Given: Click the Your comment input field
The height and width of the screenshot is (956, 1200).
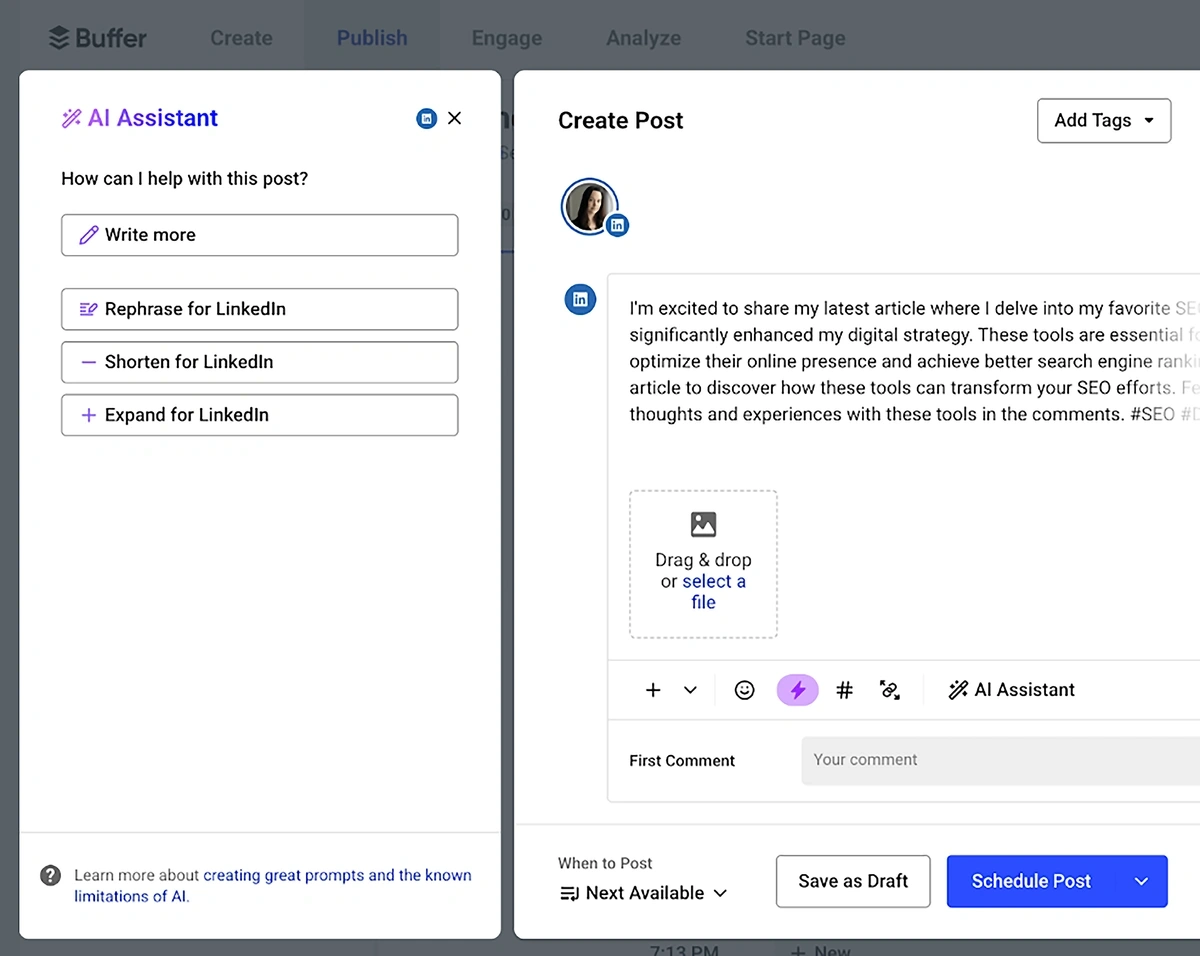Looking at the screenshot, I should click(1000, 760).
